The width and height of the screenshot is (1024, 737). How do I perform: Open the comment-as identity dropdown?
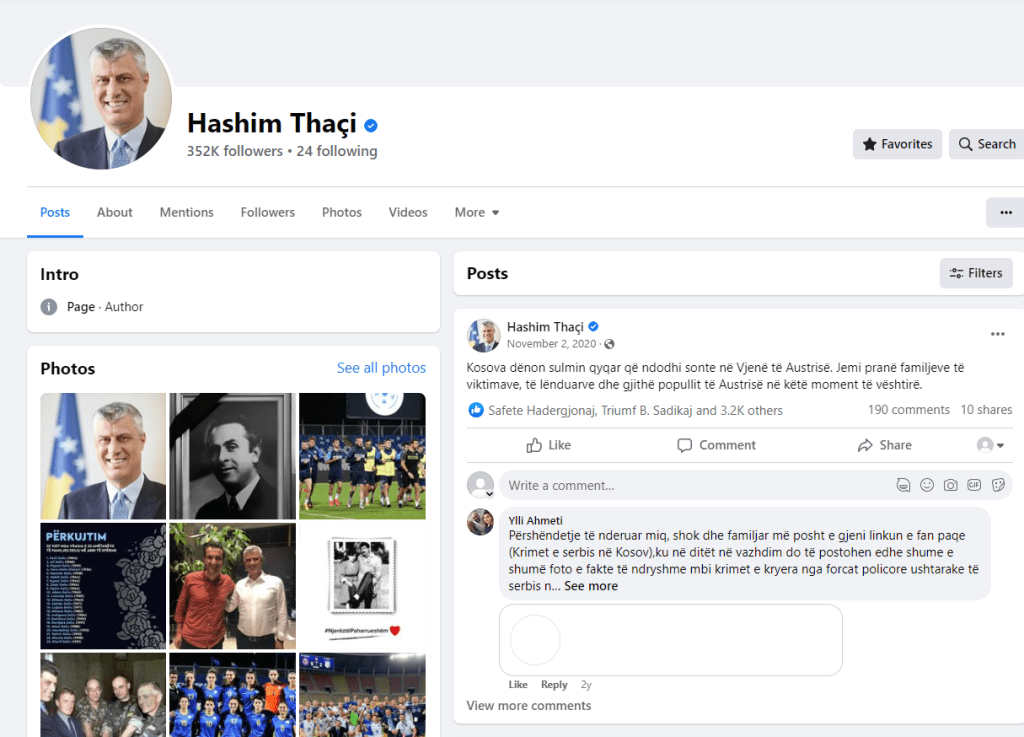[990, 445]
